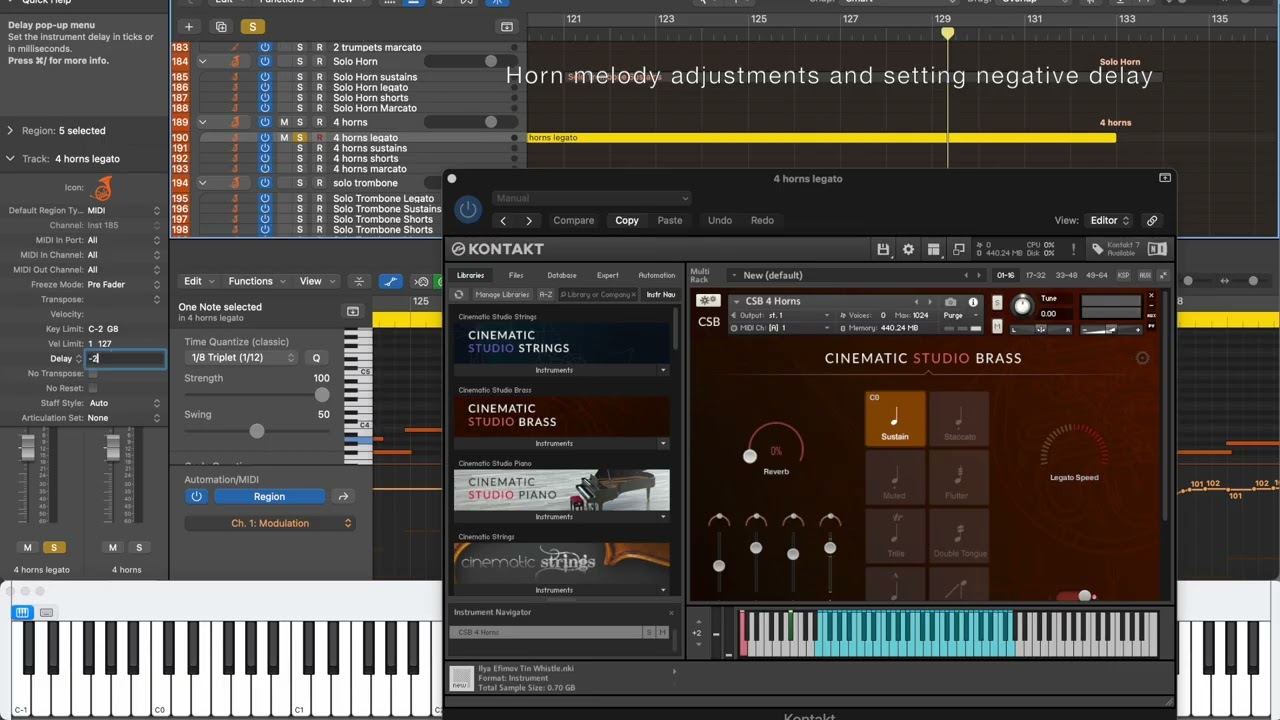
Task: Open the Articulation Set dropdown
Action: 123,418
